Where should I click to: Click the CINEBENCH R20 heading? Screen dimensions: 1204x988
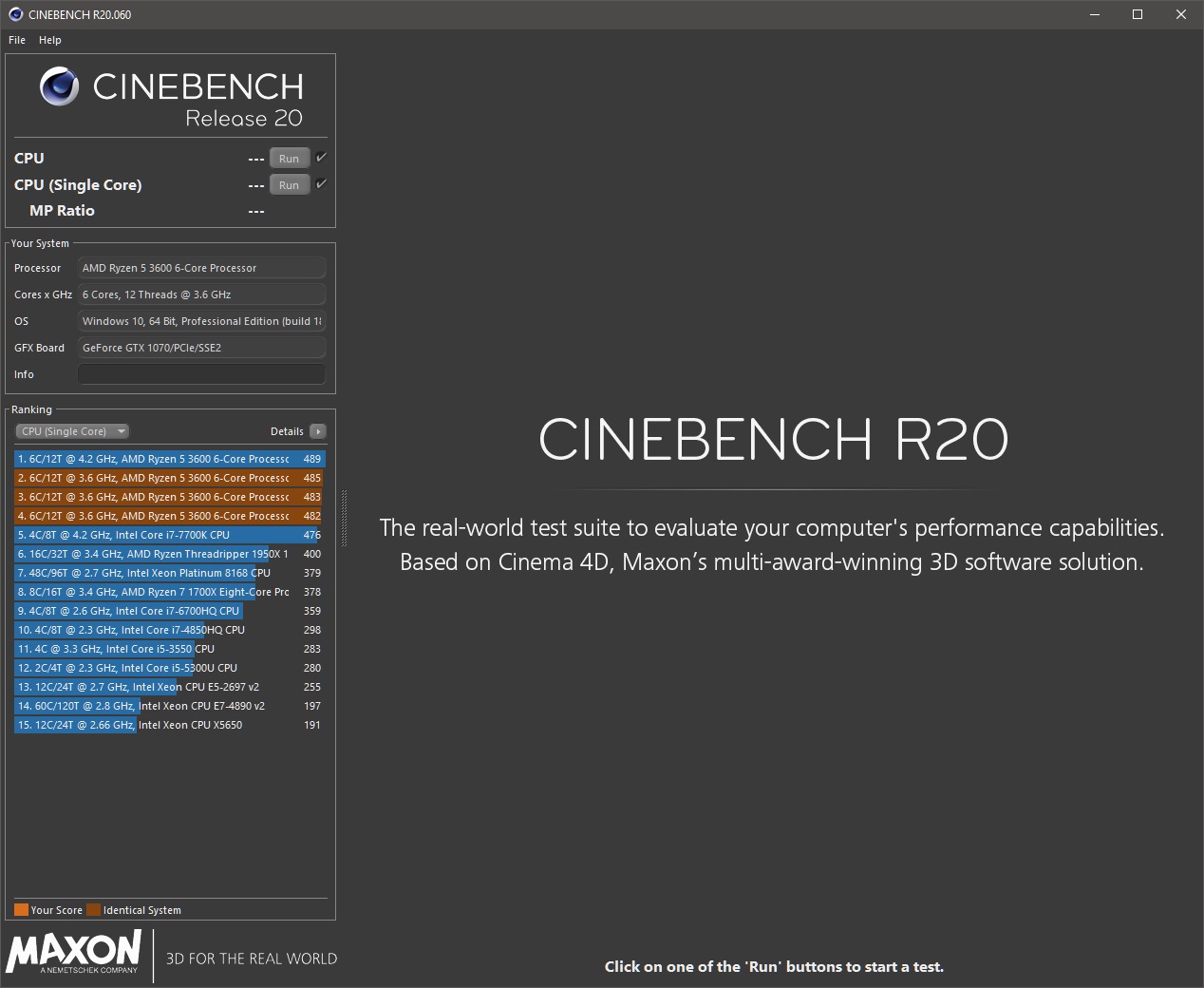click(773, 439)
